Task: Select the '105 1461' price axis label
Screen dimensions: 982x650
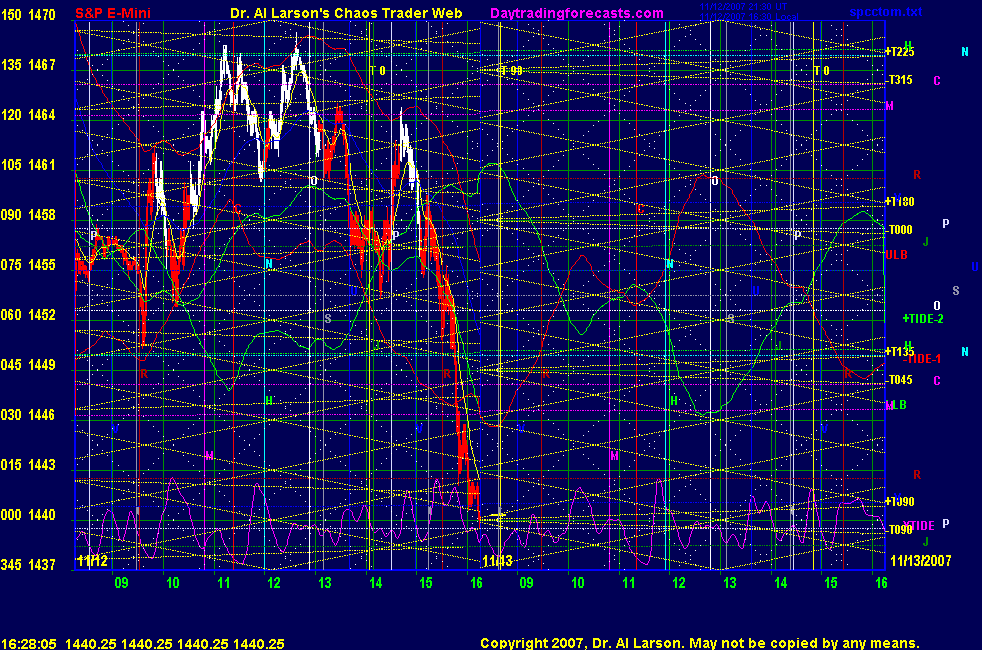Action: pos(28,165)
